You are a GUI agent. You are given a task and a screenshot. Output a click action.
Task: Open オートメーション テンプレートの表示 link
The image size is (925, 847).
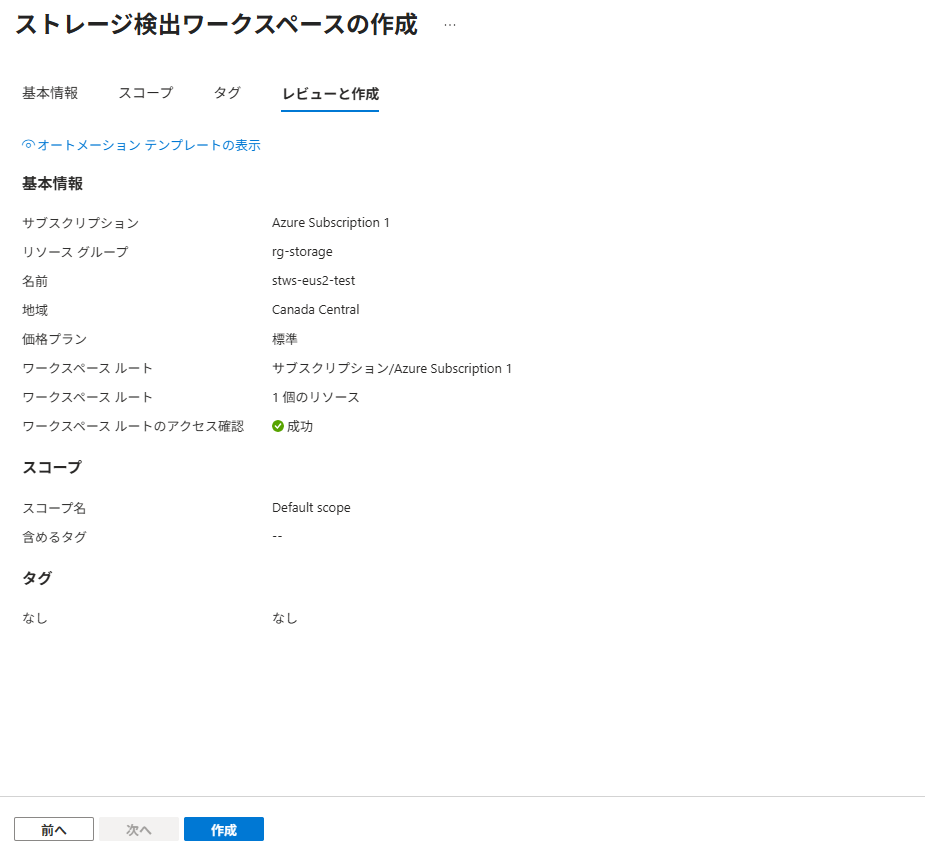(149, 145)
